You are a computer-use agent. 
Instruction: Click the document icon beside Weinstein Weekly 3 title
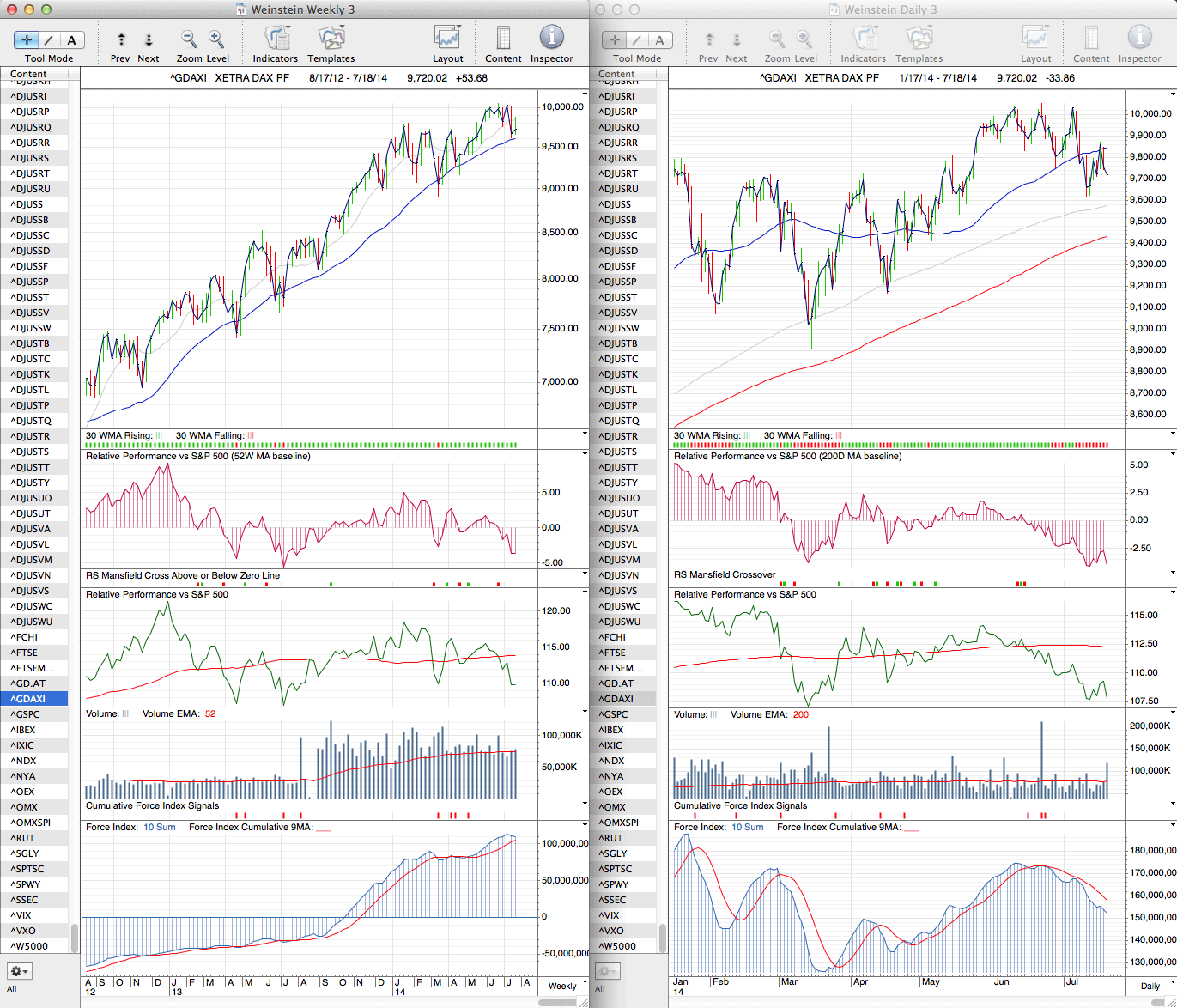tap(241, 9)
